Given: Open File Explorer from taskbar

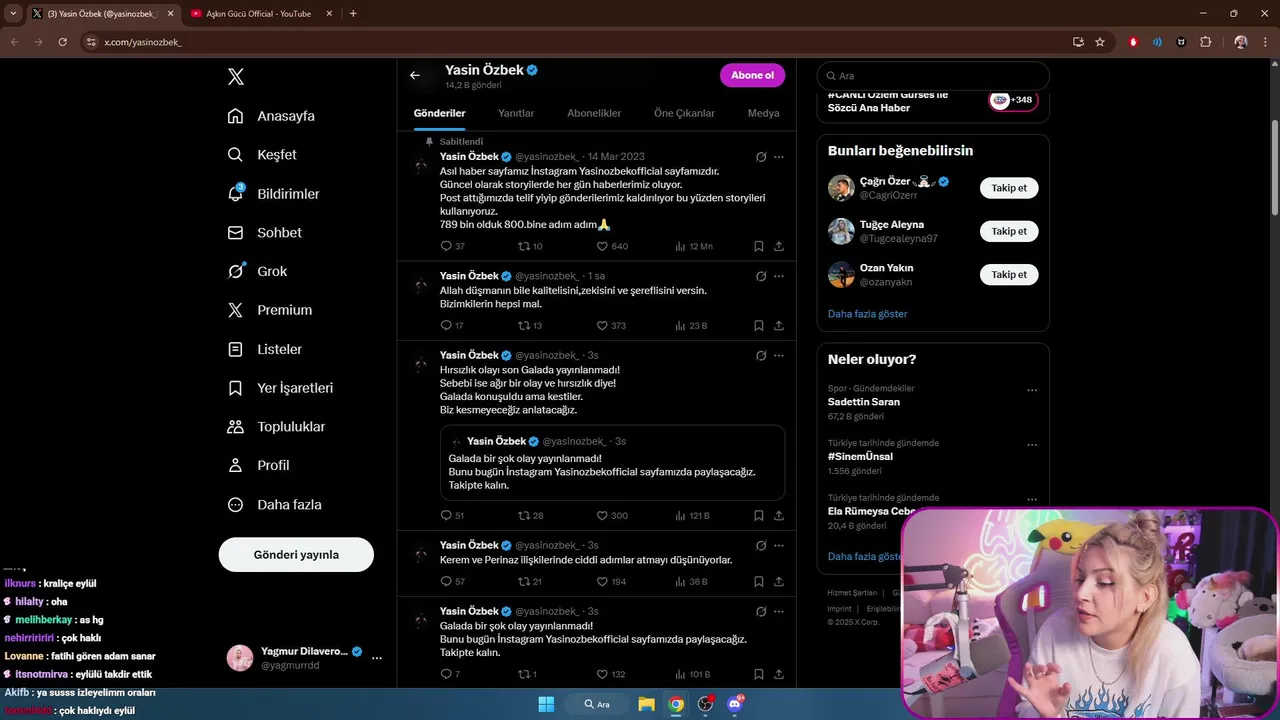Looking at the screenshot, I should pyautogui.click(x=646, y=704).
